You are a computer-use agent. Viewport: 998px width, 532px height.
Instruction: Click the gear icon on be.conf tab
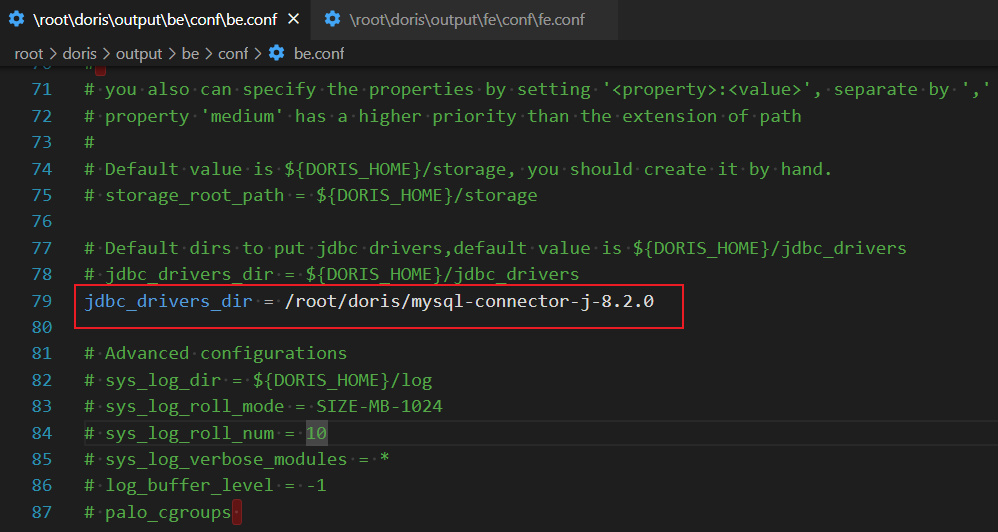pyautogui.click(x=16, y=19)
